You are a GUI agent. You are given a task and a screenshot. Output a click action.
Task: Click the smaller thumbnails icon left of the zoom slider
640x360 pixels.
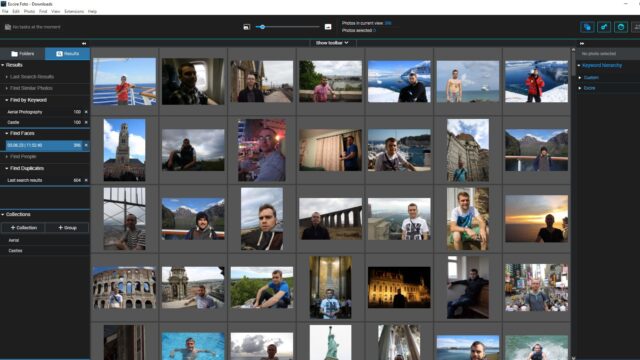[x=247, y=27]
